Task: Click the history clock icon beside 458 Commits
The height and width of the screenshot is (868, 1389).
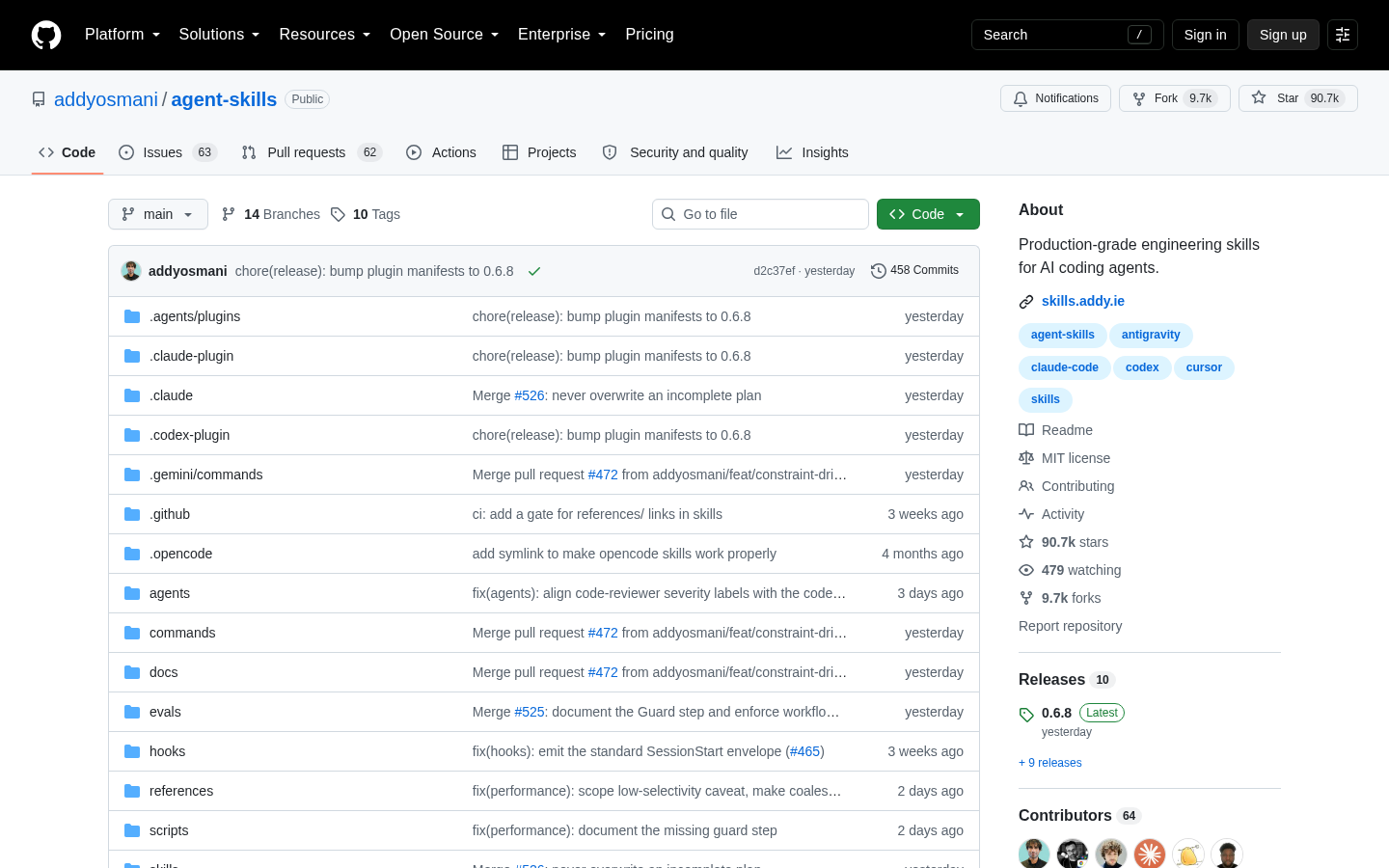Action: [x=878, y=271]
